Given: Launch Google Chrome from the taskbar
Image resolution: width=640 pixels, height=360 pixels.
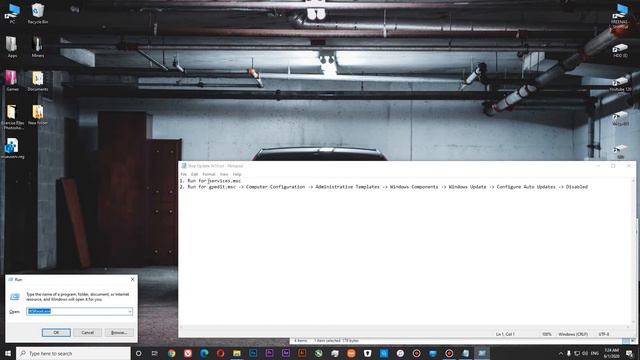Looking at the screenshot, I should pyautogui.click(x=171, y=353).
